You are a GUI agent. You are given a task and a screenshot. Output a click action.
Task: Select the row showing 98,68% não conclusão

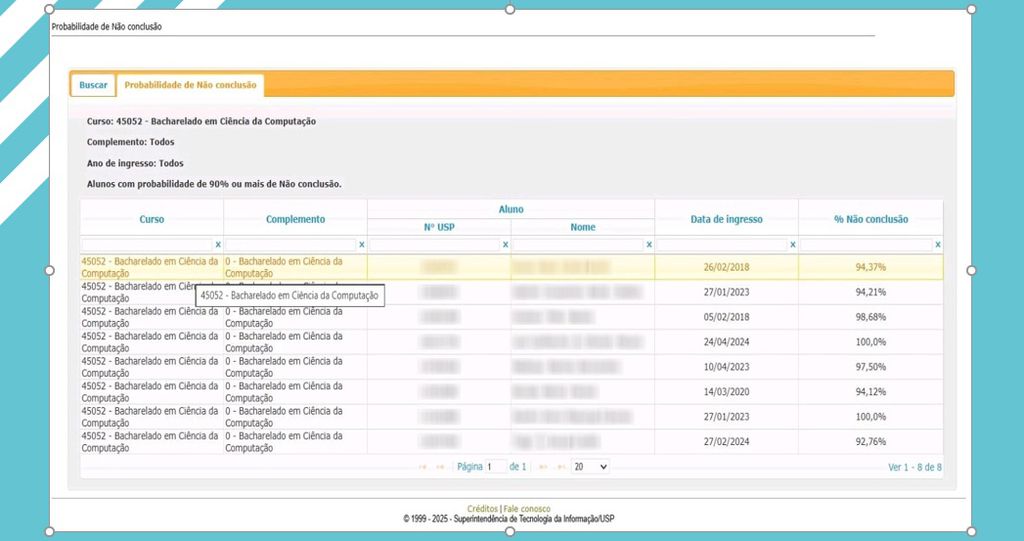click(870, 317)
